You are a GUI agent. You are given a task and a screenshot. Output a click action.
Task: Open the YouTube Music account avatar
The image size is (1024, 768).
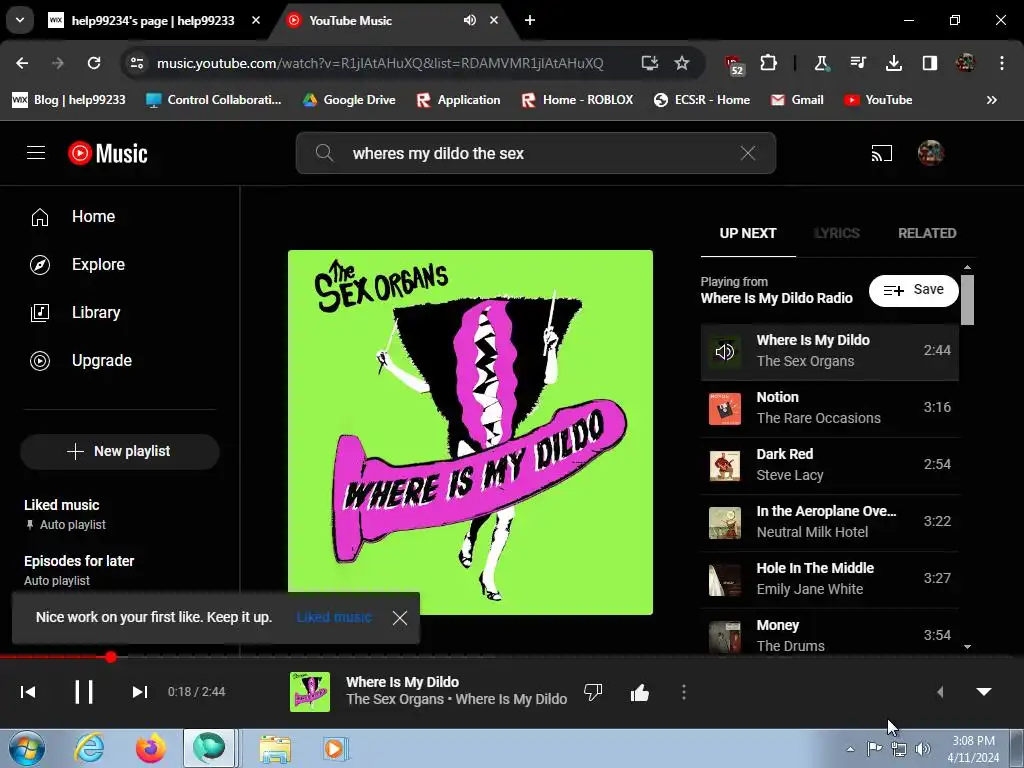[x=931, y=153]
